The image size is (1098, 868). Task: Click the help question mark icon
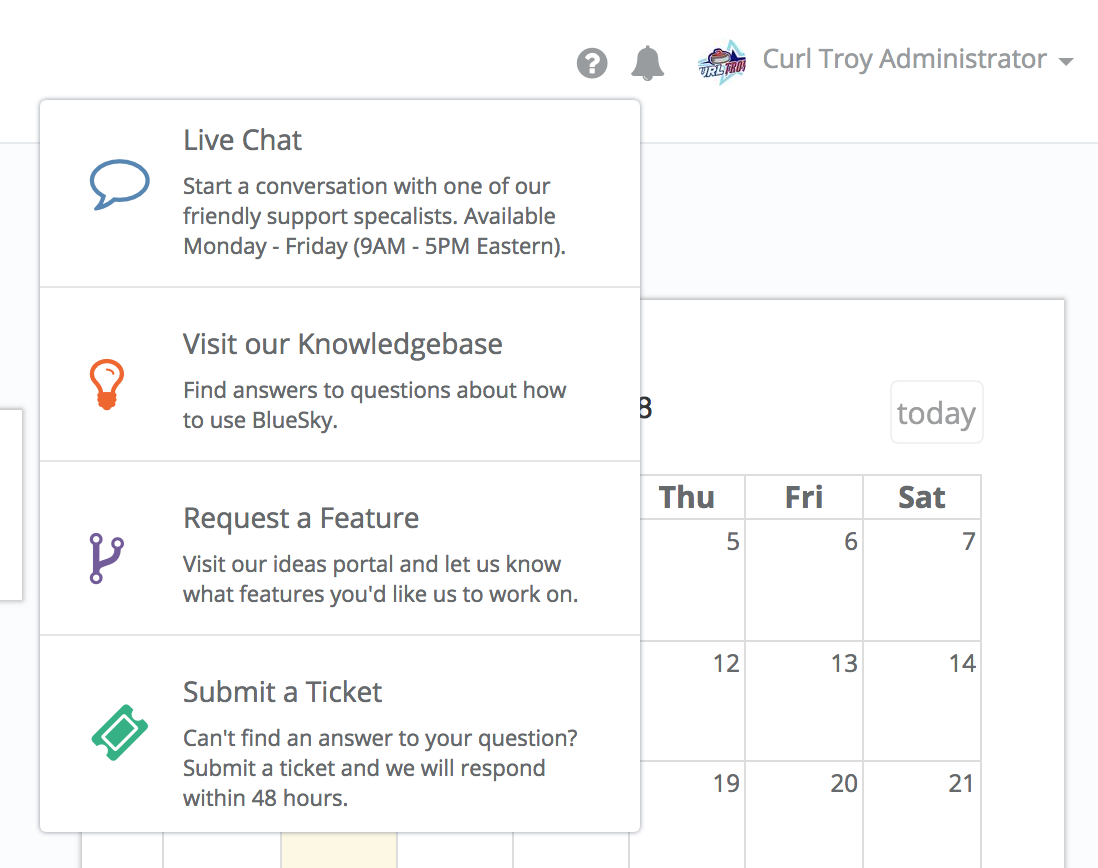click(x=592, y=63)
